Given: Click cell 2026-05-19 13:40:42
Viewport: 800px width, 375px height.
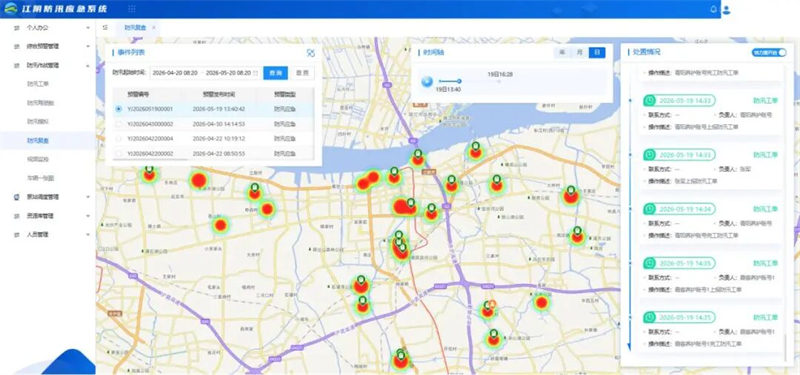Looking at the screenshot, I should (218, 109).
